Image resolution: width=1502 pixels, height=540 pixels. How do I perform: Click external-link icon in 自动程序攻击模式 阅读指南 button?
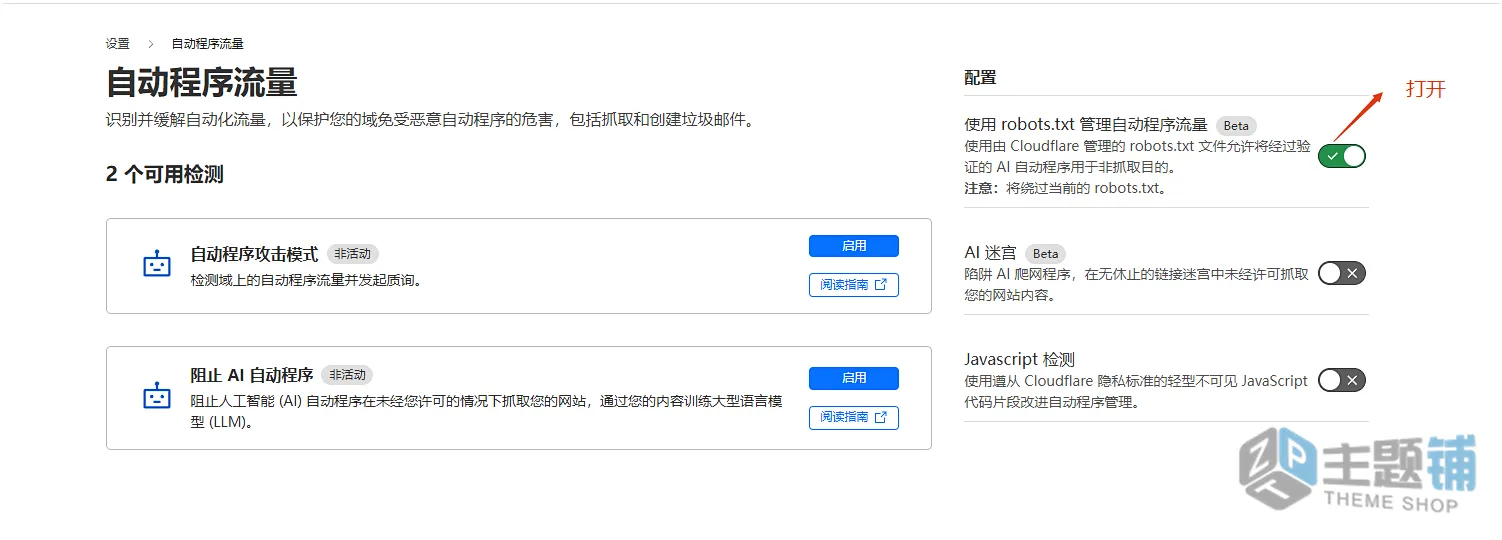[x=881, y=285]
